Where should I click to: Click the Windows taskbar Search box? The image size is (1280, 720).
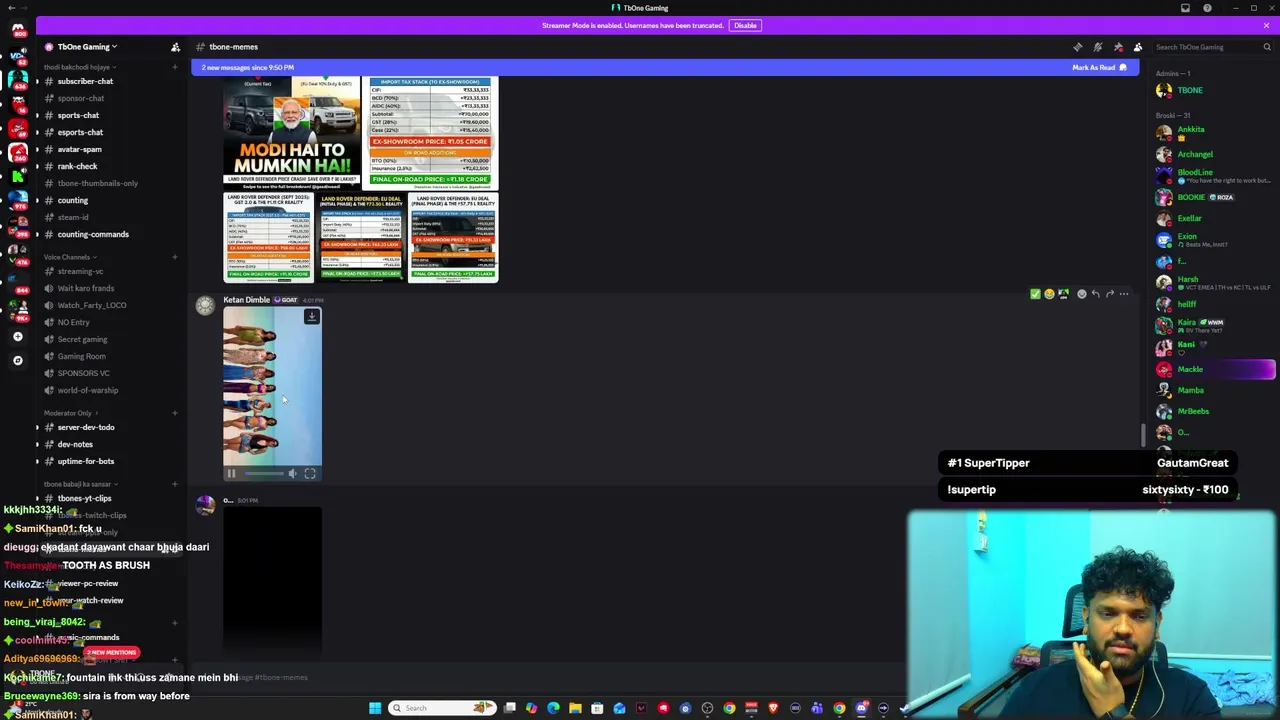pyautogui.click(x=442, y=708)
